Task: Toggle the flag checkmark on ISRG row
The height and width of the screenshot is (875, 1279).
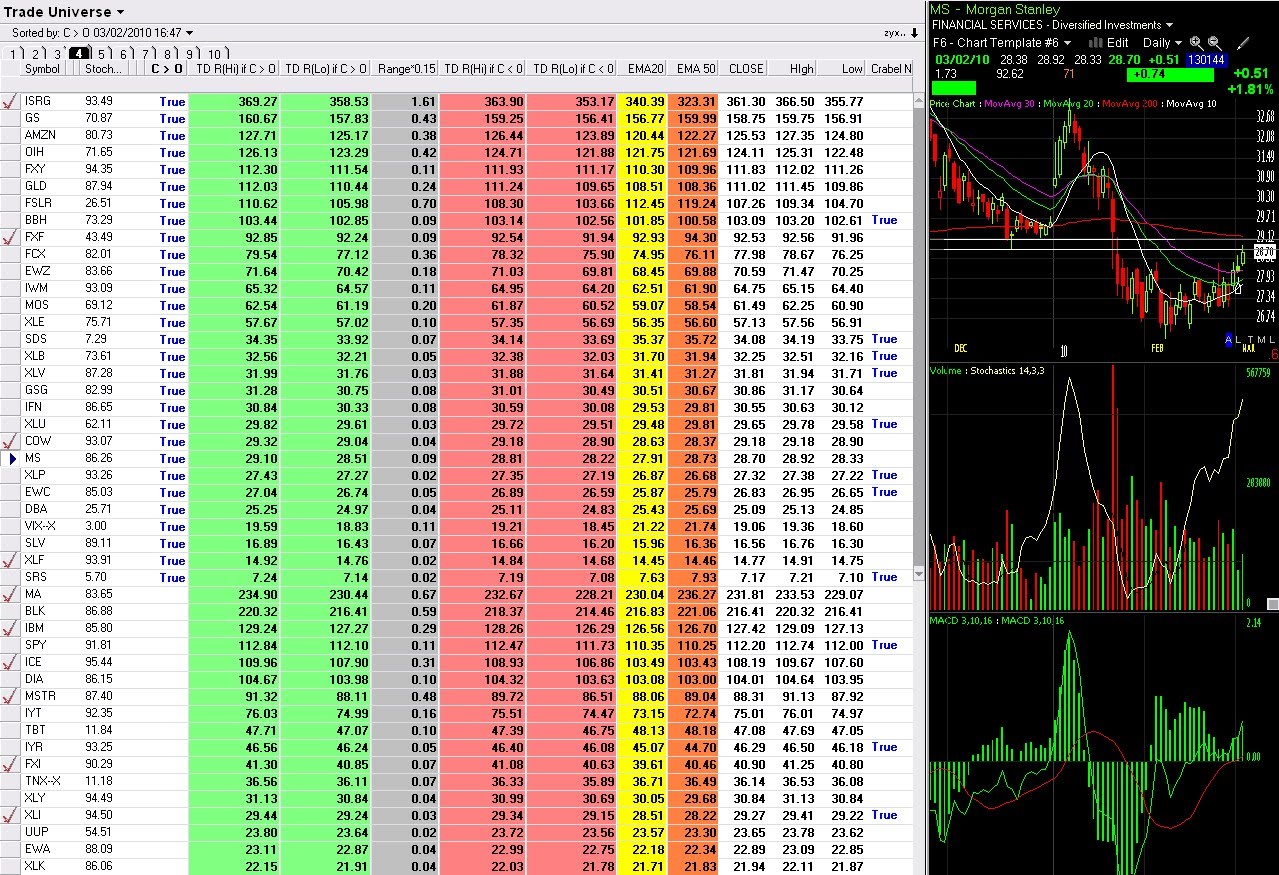Action: (10, 101)
